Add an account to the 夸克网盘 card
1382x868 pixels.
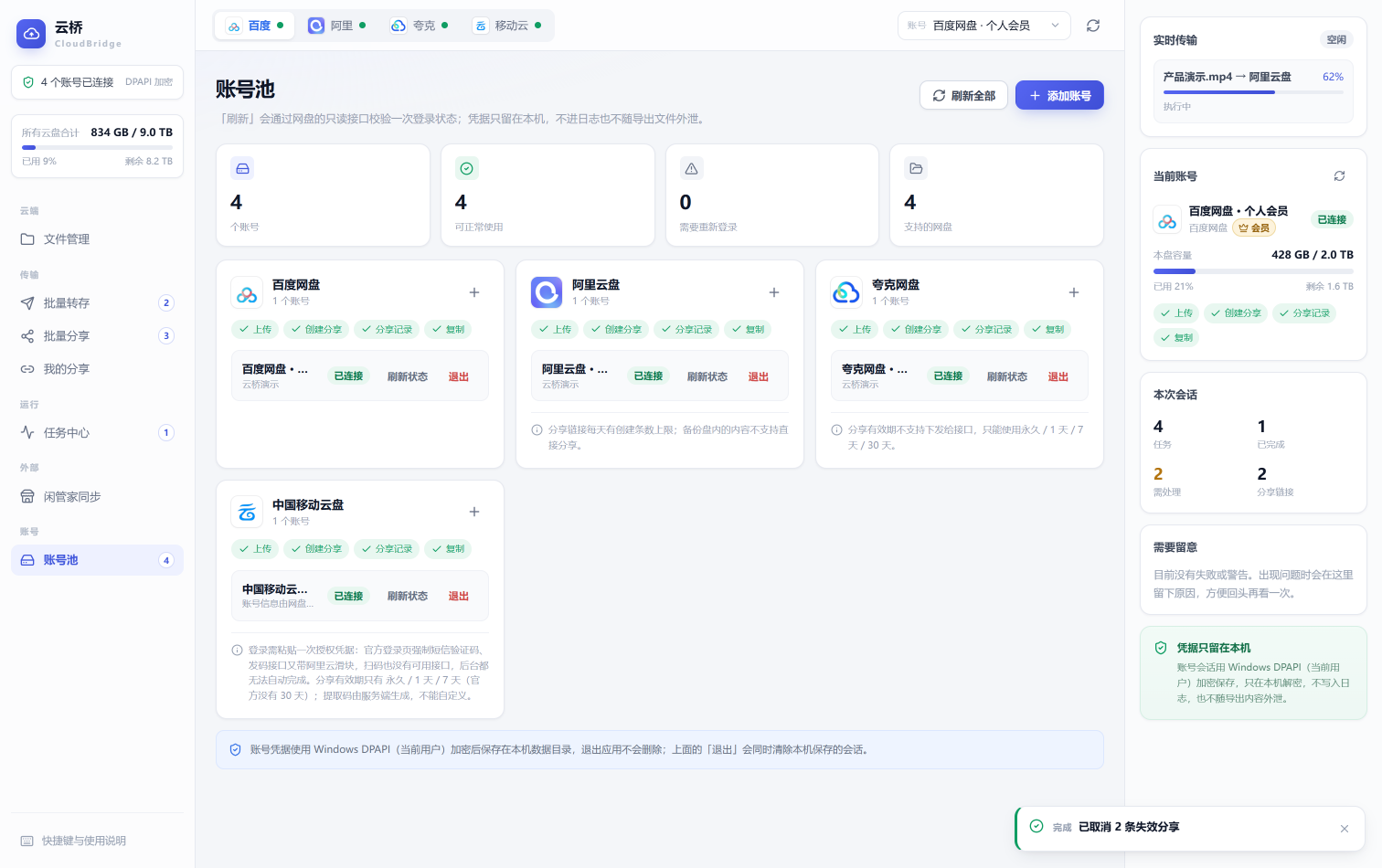pyautogui.click(x=1074, y=292)
